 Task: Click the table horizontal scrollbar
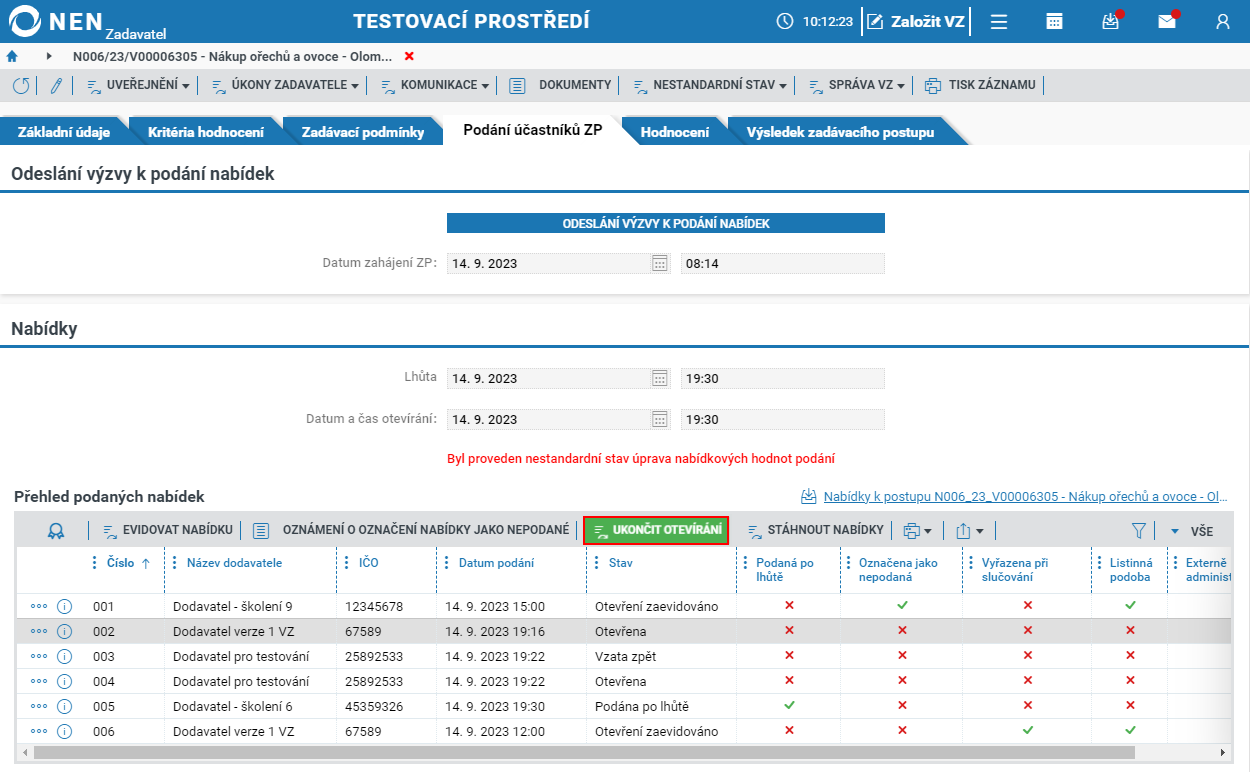[x=585, y=752]
